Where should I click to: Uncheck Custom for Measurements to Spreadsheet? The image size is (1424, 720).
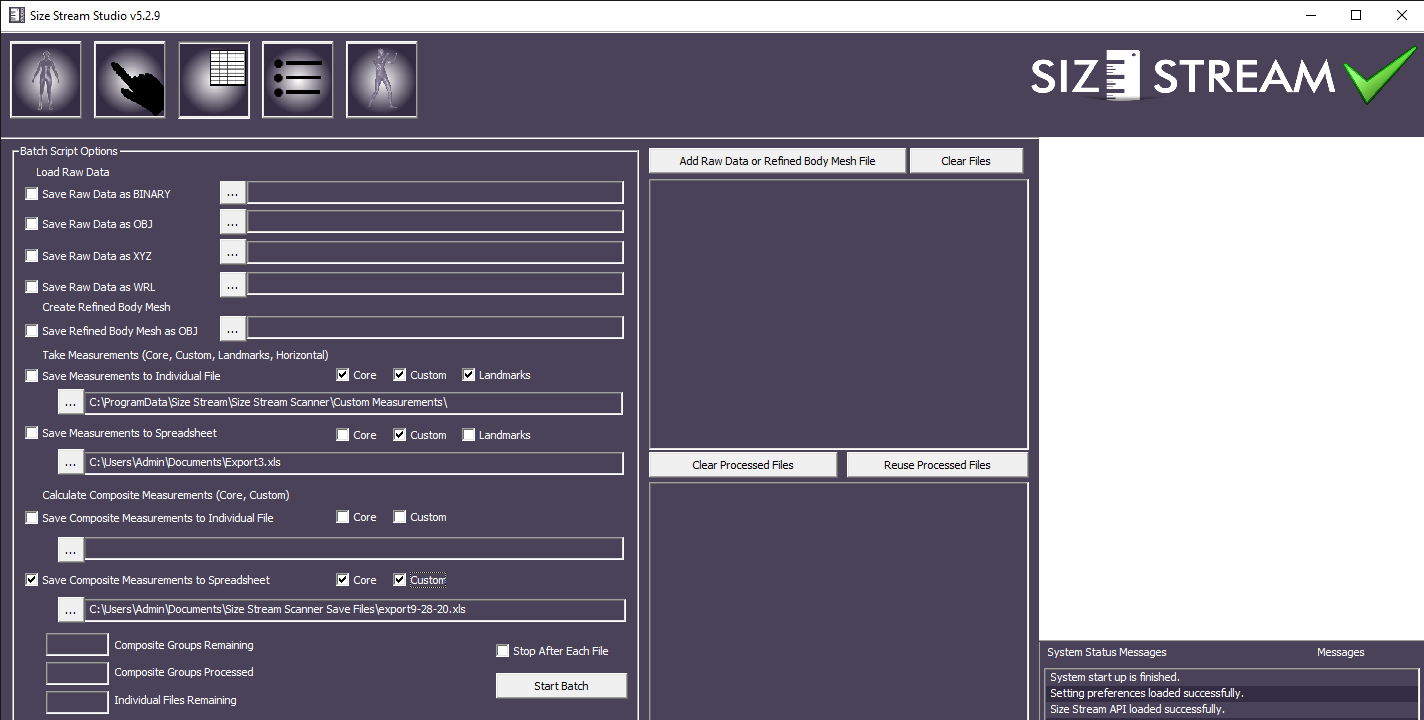[400, 435]
